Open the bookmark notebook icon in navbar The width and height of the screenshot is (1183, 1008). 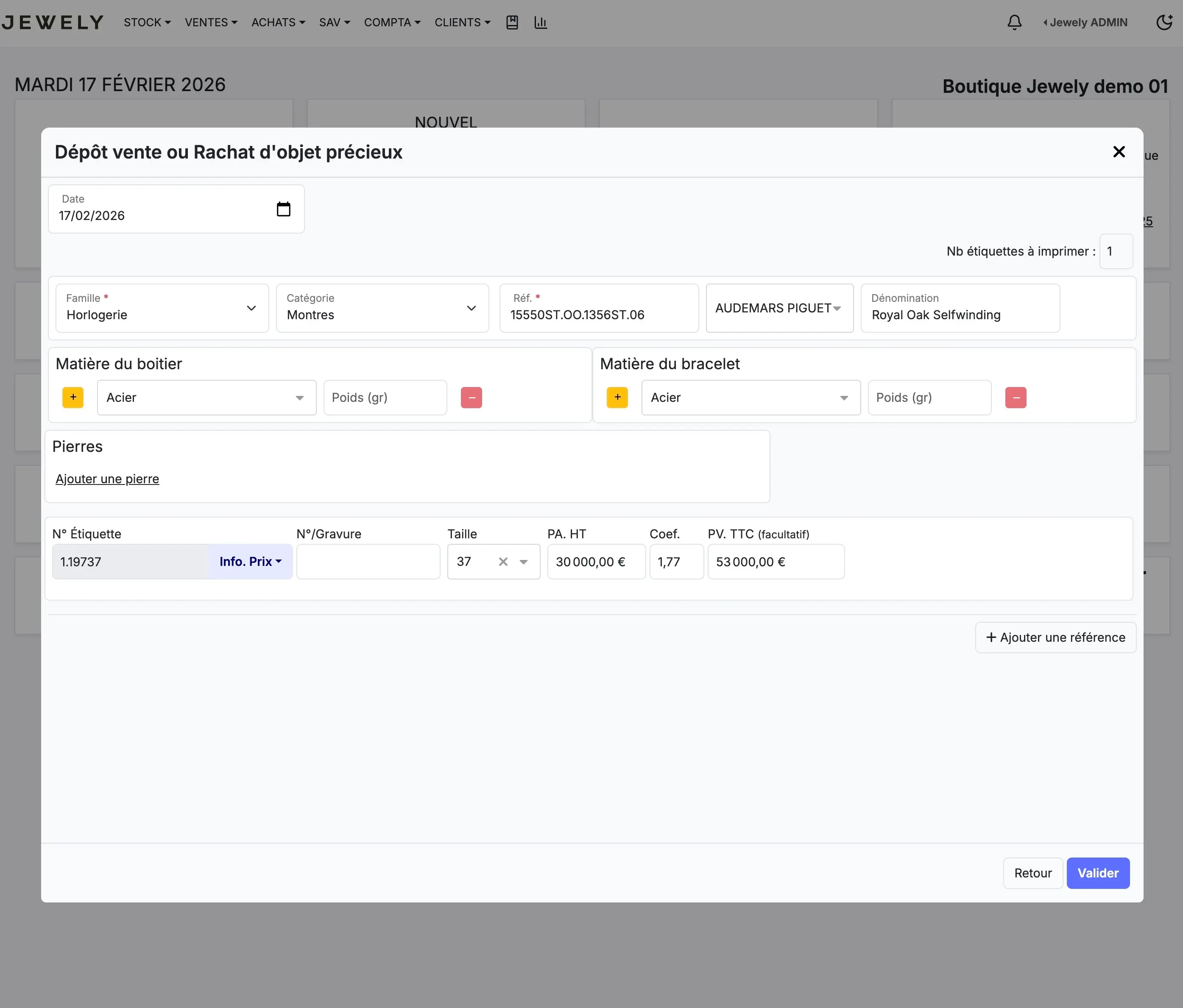(512, 22)
